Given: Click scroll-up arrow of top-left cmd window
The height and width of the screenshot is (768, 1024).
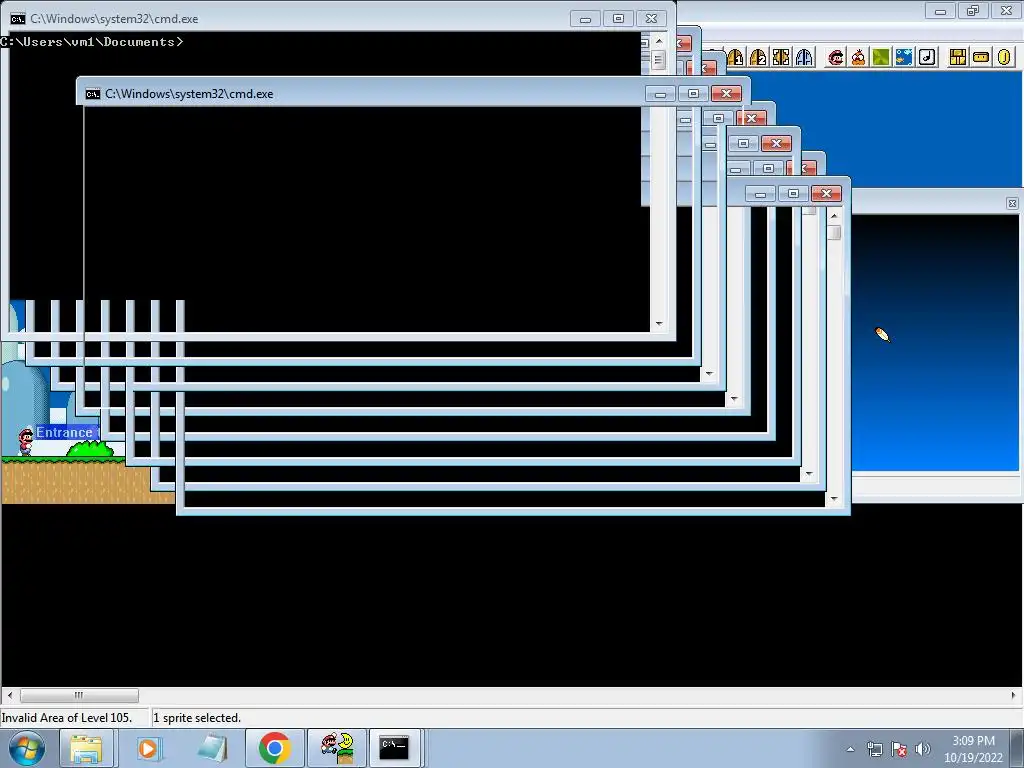Looking at the screenshot, I should point(659,41).
